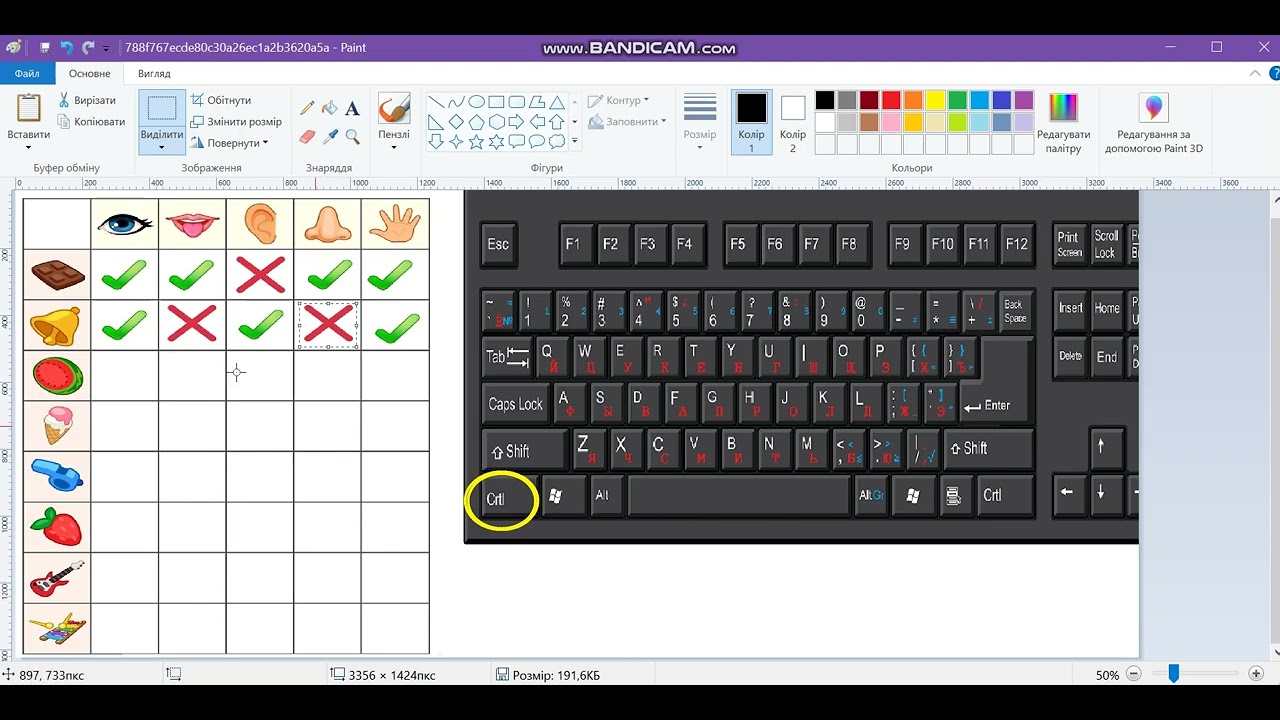This screenshot has height=720, width=1280.
Task: Open the quick access toolbar customize arrow
Action: [106, 48]
